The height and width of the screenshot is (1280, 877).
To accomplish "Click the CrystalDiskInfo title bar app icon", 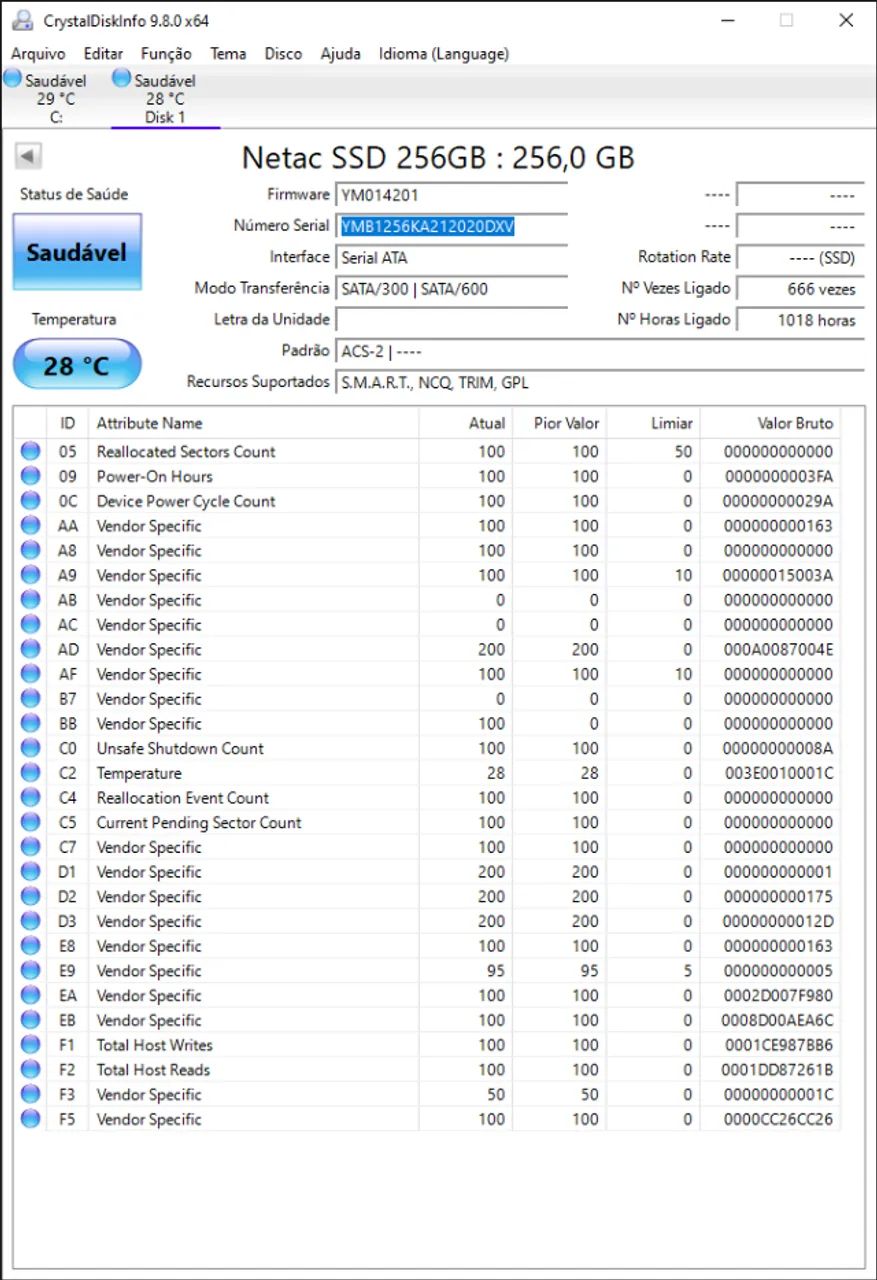I will tap(22, 20).
